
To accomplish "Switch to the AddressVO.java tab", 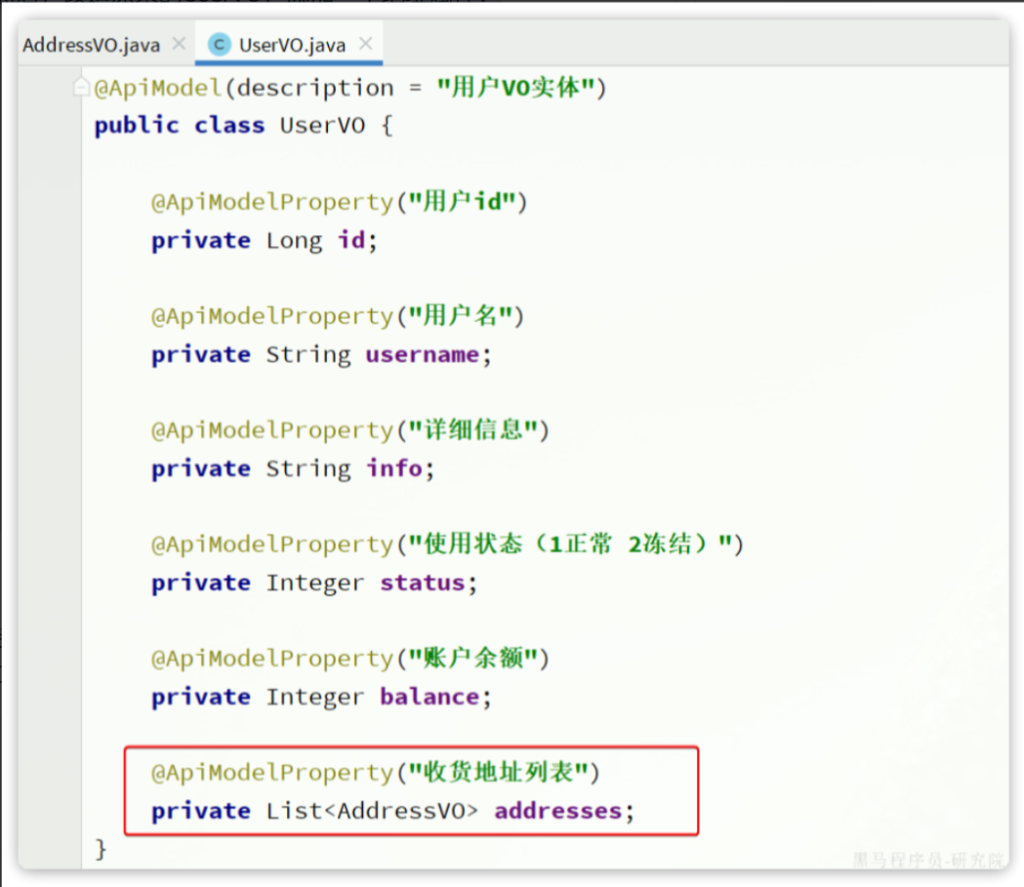I will pos(91,45).
